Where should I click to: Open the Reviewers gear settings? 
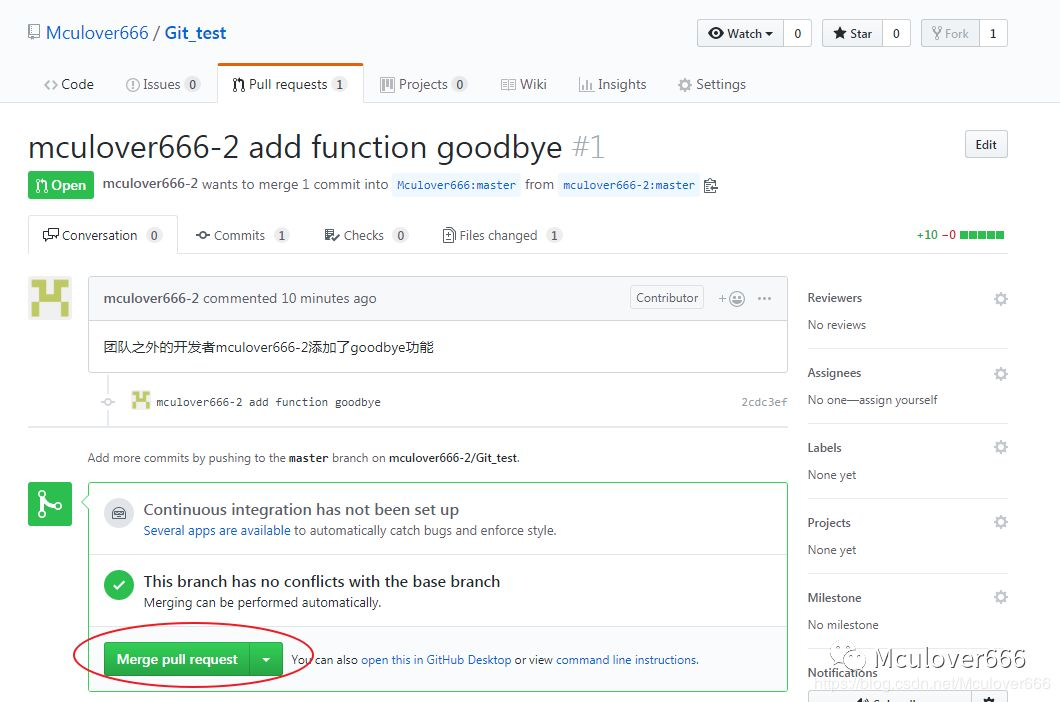tap(1000, 299)
